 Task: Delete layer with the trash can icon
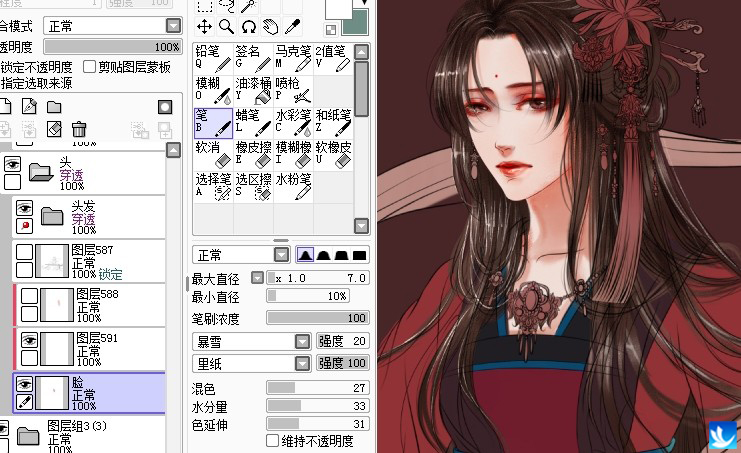tap(79, 129)
